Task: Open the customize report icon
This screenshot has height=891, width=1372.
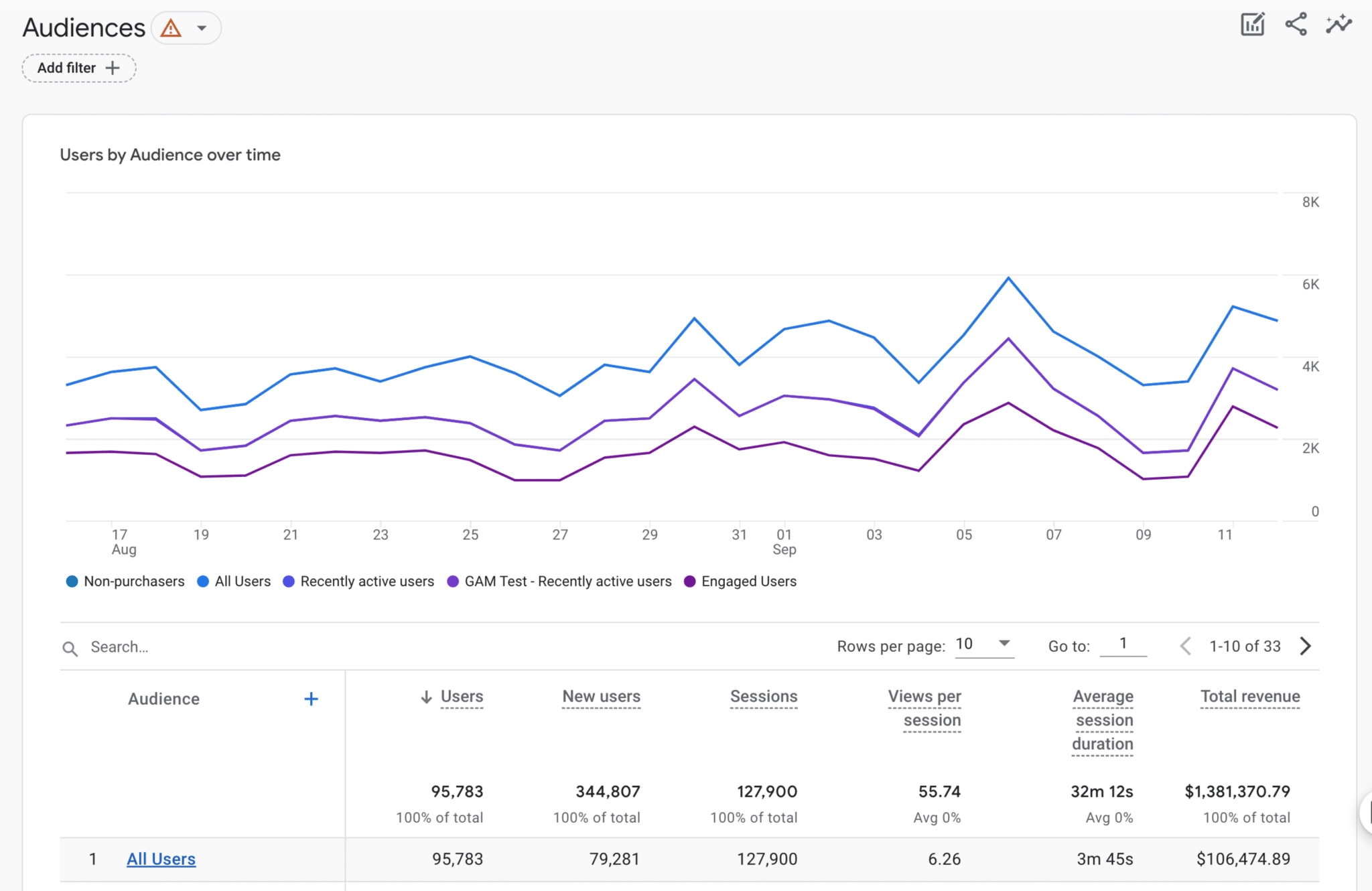Action: [x=1252, y=23]
